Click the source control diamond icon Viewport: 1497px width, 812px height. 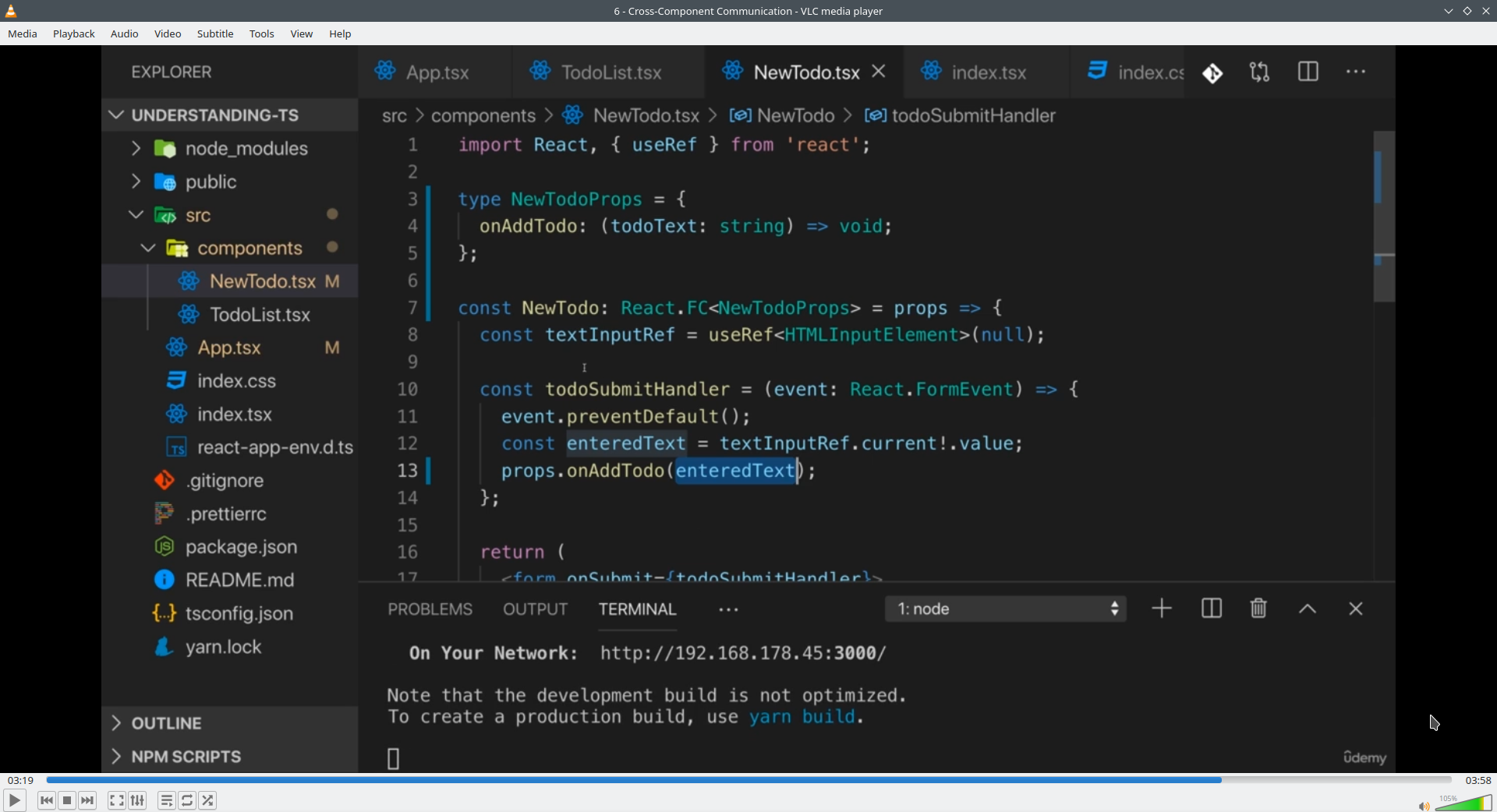tap(1212, 73)
